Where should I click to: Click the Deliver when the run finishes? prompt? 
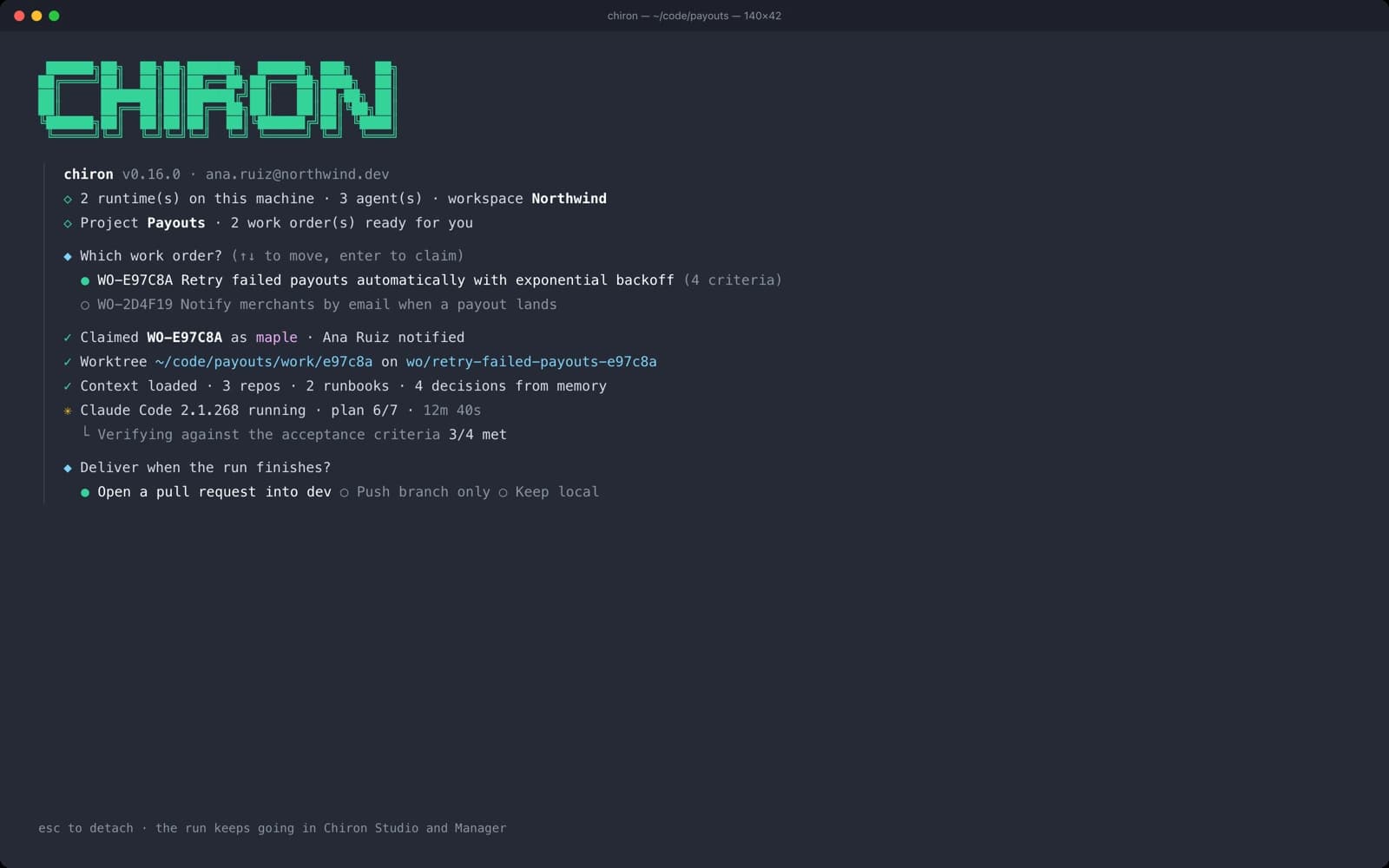pyautogui.click(x=206, y=468)
